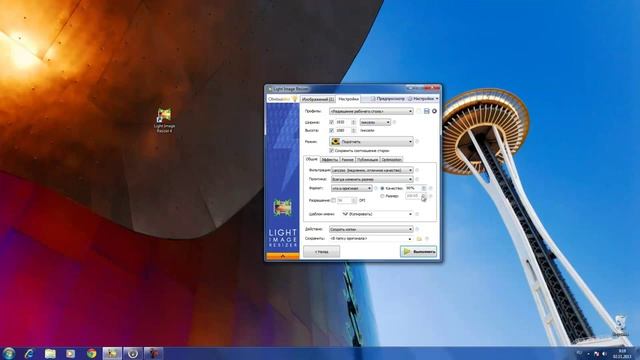Click the help icon beside Политика
Viewport: 640px width, 360px height.
coord(417,179)
